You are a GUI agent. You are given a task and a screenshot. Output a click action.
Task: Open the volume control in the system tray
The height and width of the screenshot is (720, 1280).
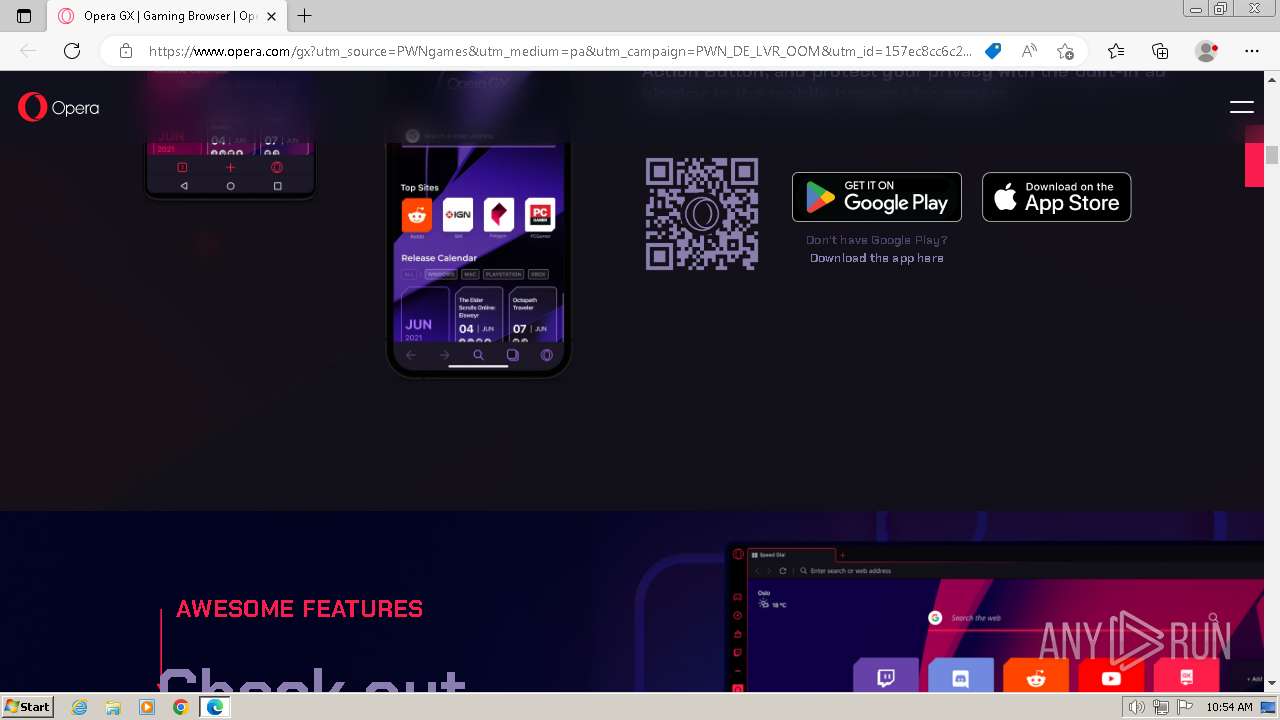point(1136,707)
